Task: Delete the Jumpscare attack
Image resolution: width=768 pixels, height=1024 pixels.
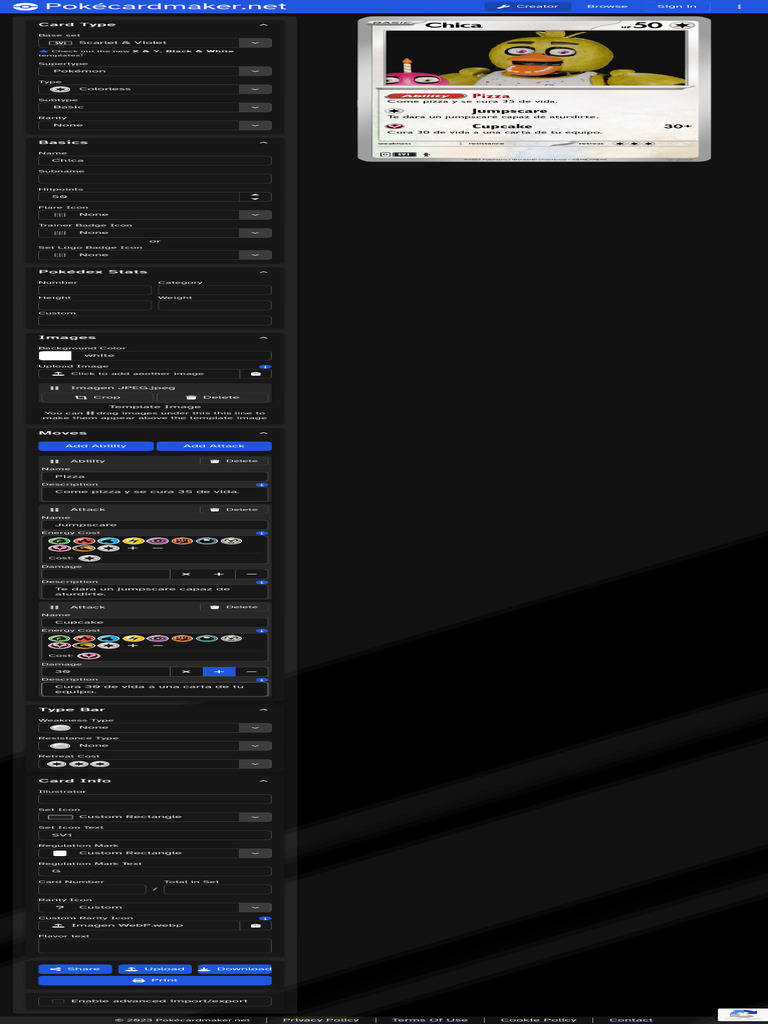Action: [234, 510]
